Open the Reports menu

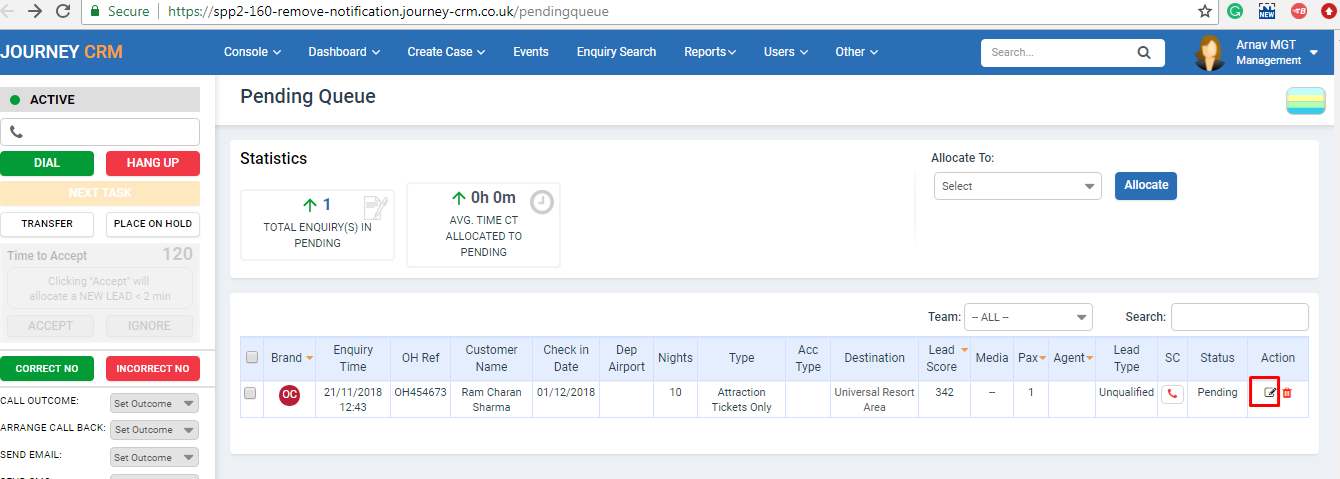[710, 52]
